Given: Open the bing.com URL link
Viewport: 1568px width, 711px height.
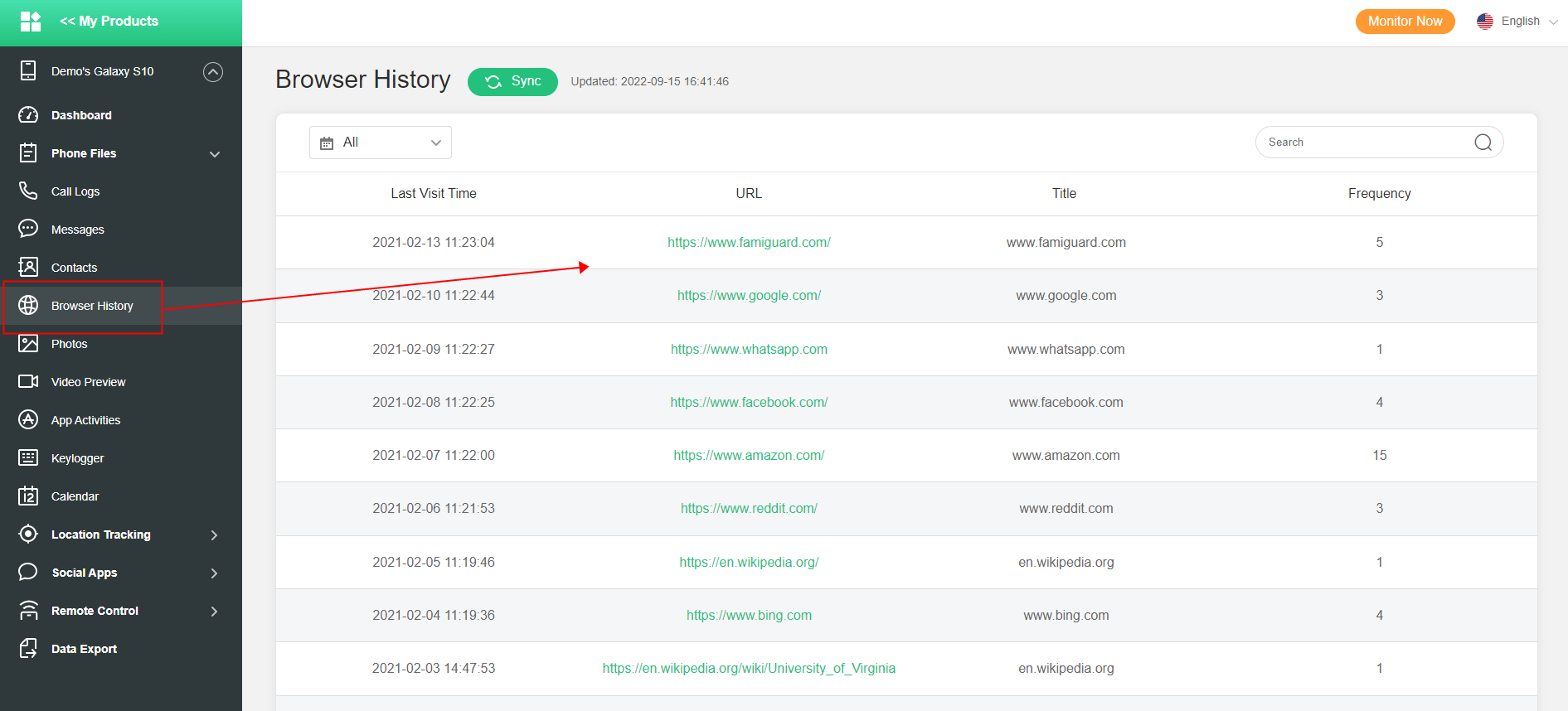Looking at the screenshot, I should tap(749, 615).
